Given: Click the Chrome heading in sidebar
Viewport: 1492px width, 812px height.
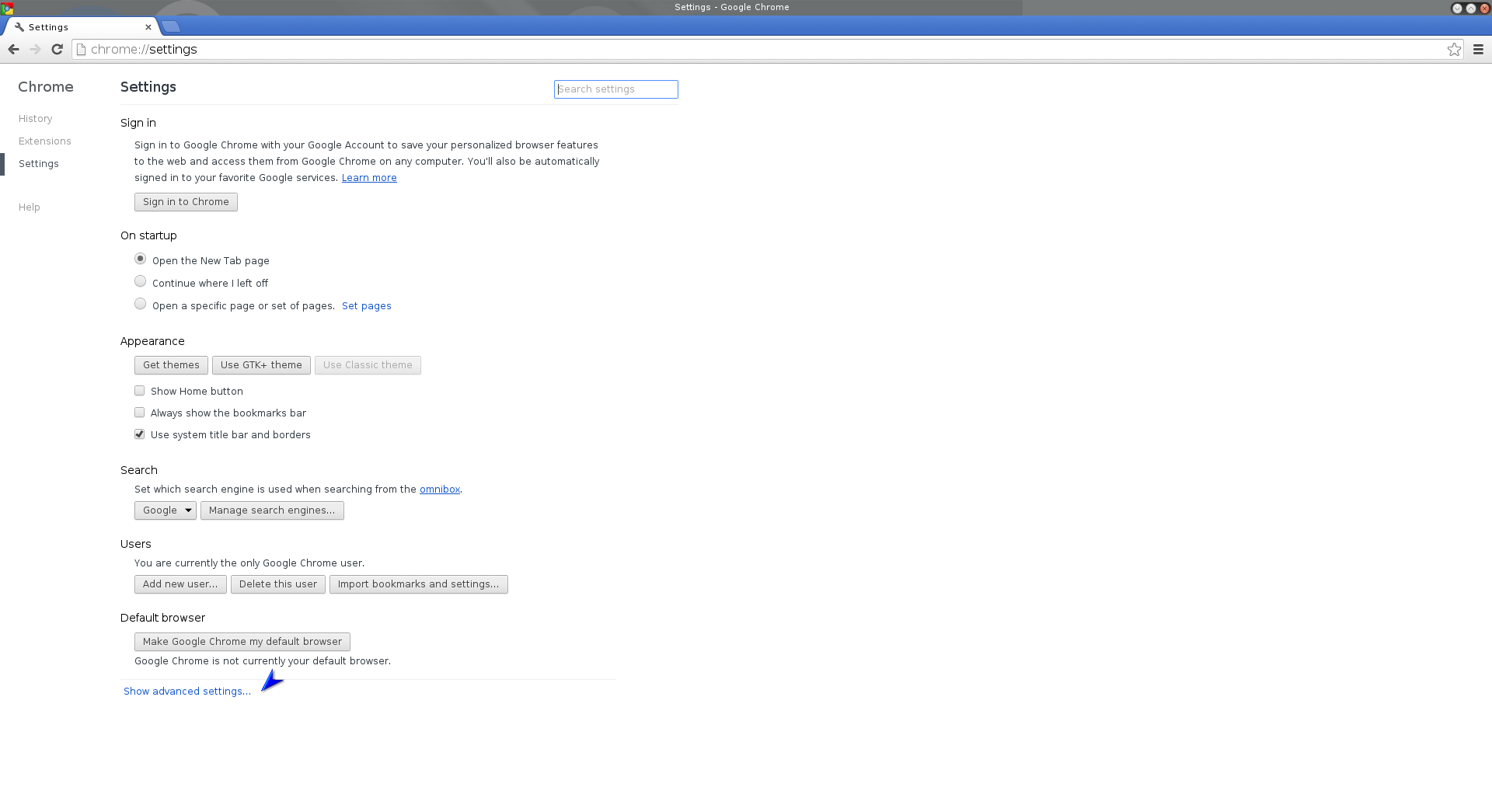Looking at the screenshot, I should (x=46, y=87).
